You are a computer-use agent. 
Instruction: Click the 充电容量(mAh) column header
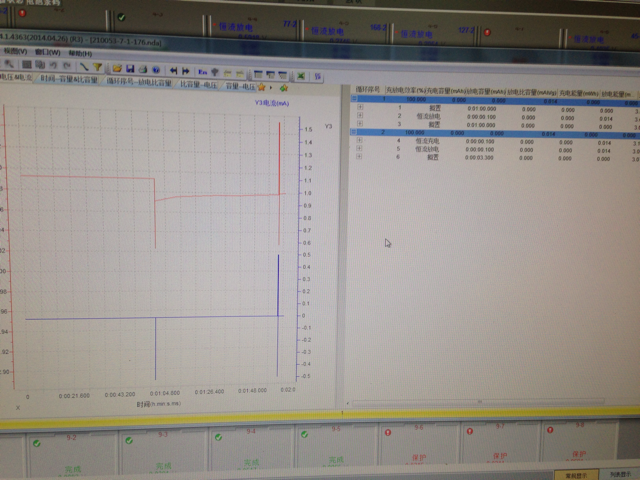click(x=446, y=91)
